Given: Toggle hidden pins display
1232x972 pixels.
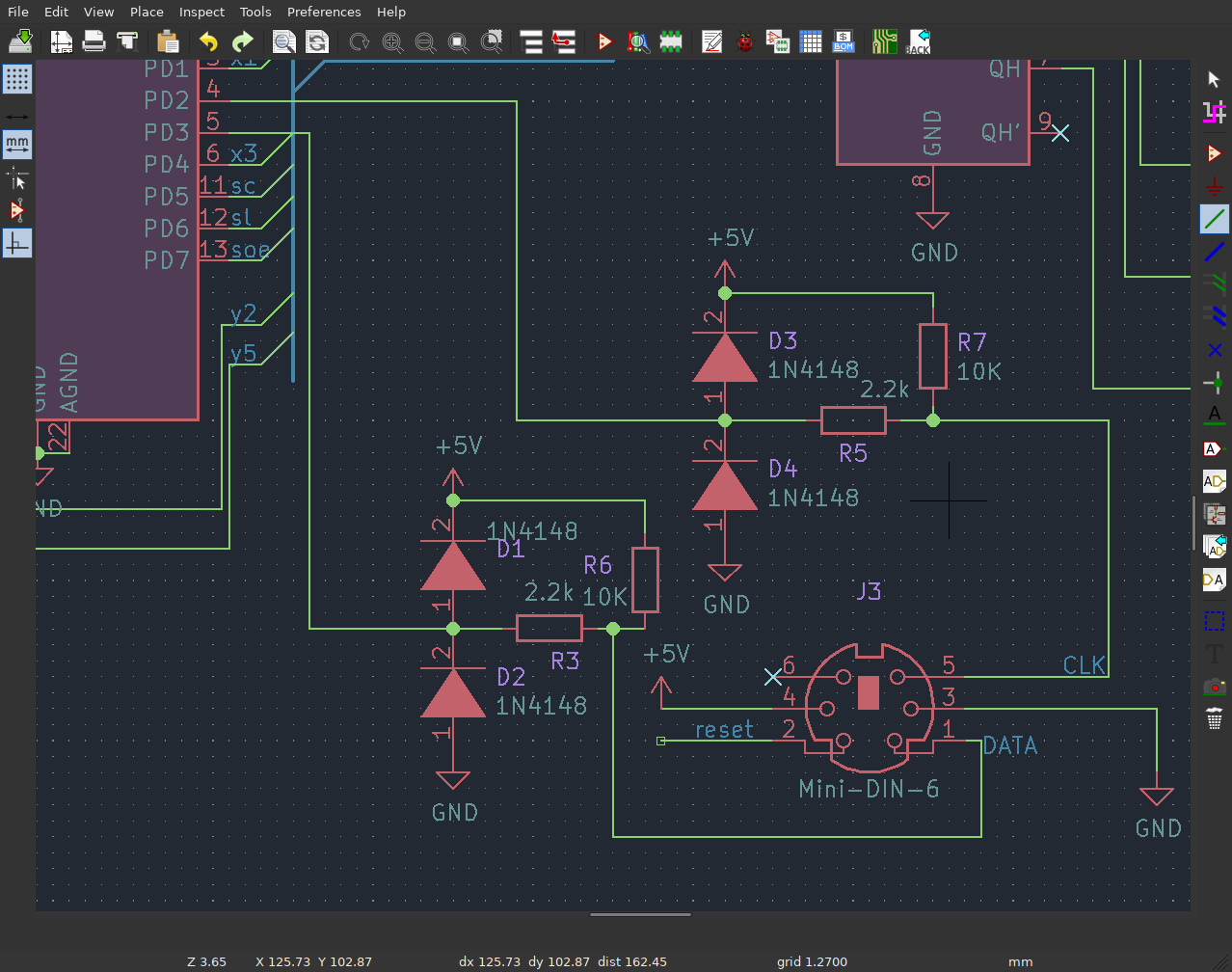Looking at the screenshot, I should (x=17, y=210).
